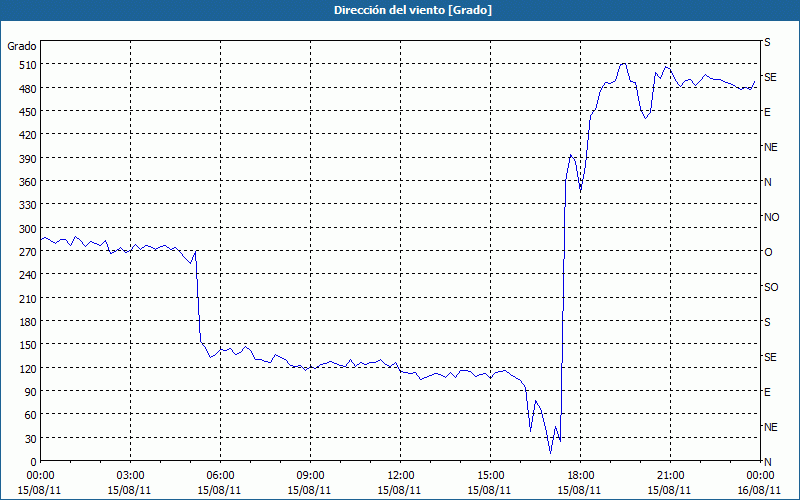Click the 450 degree axis label
Screen dimensions: 800x500
pos(29,112)
